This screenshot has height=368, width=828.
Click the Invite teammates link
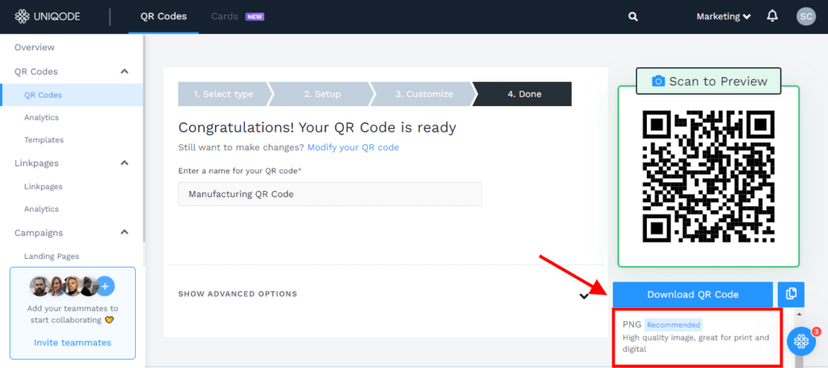tap(72, 343)
